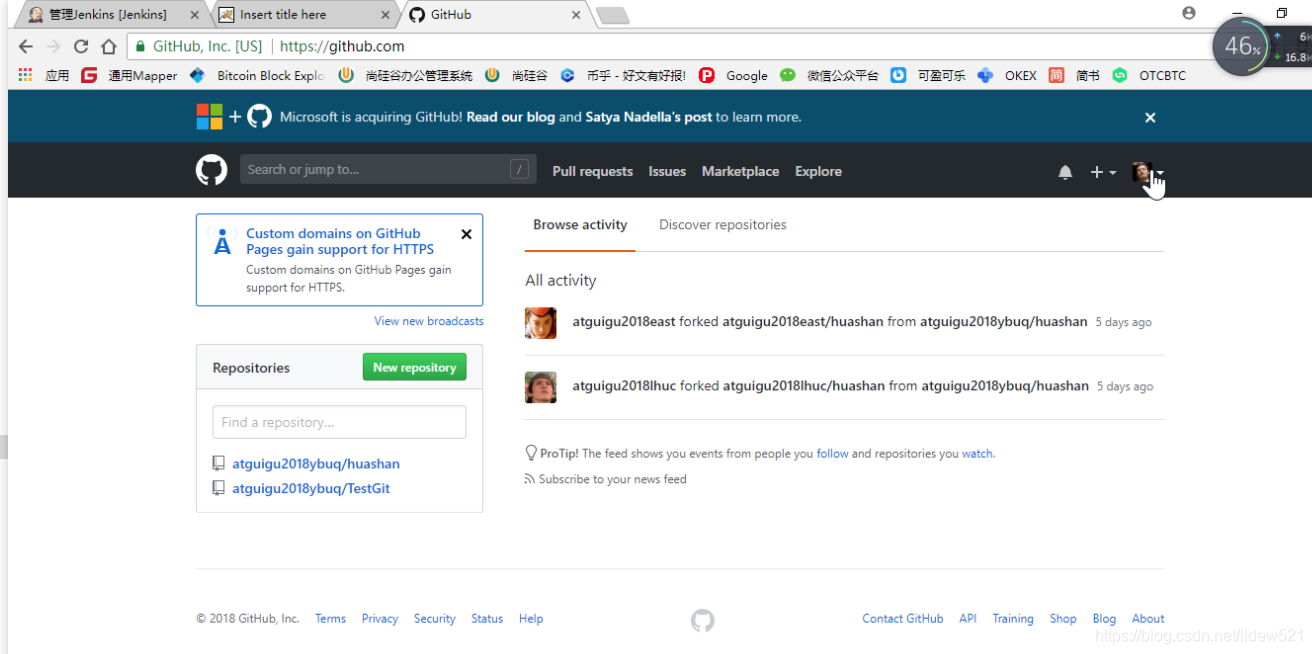Click the New repository button
The height and width of the screenshot is (654, 1312).
[414, 367]
